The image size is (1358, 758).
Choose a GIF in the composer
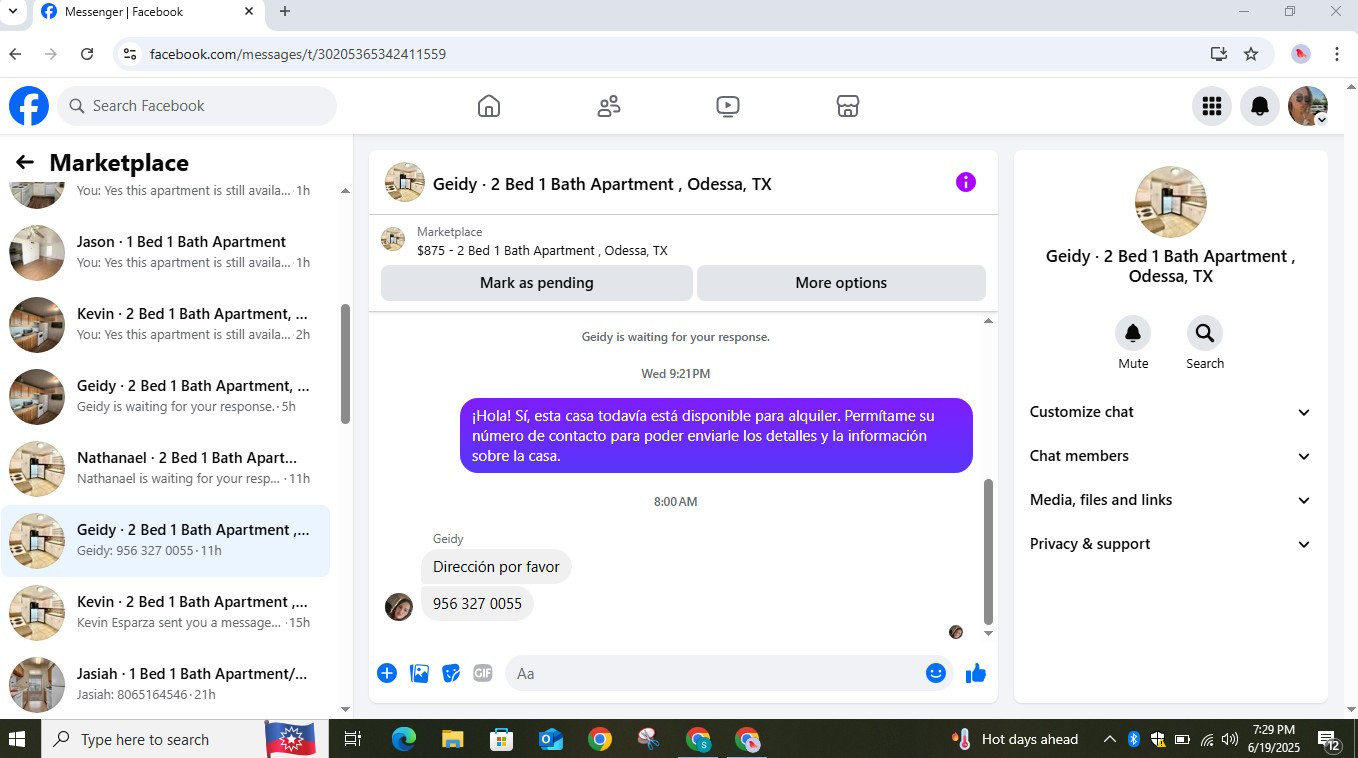tap(483, 673)
